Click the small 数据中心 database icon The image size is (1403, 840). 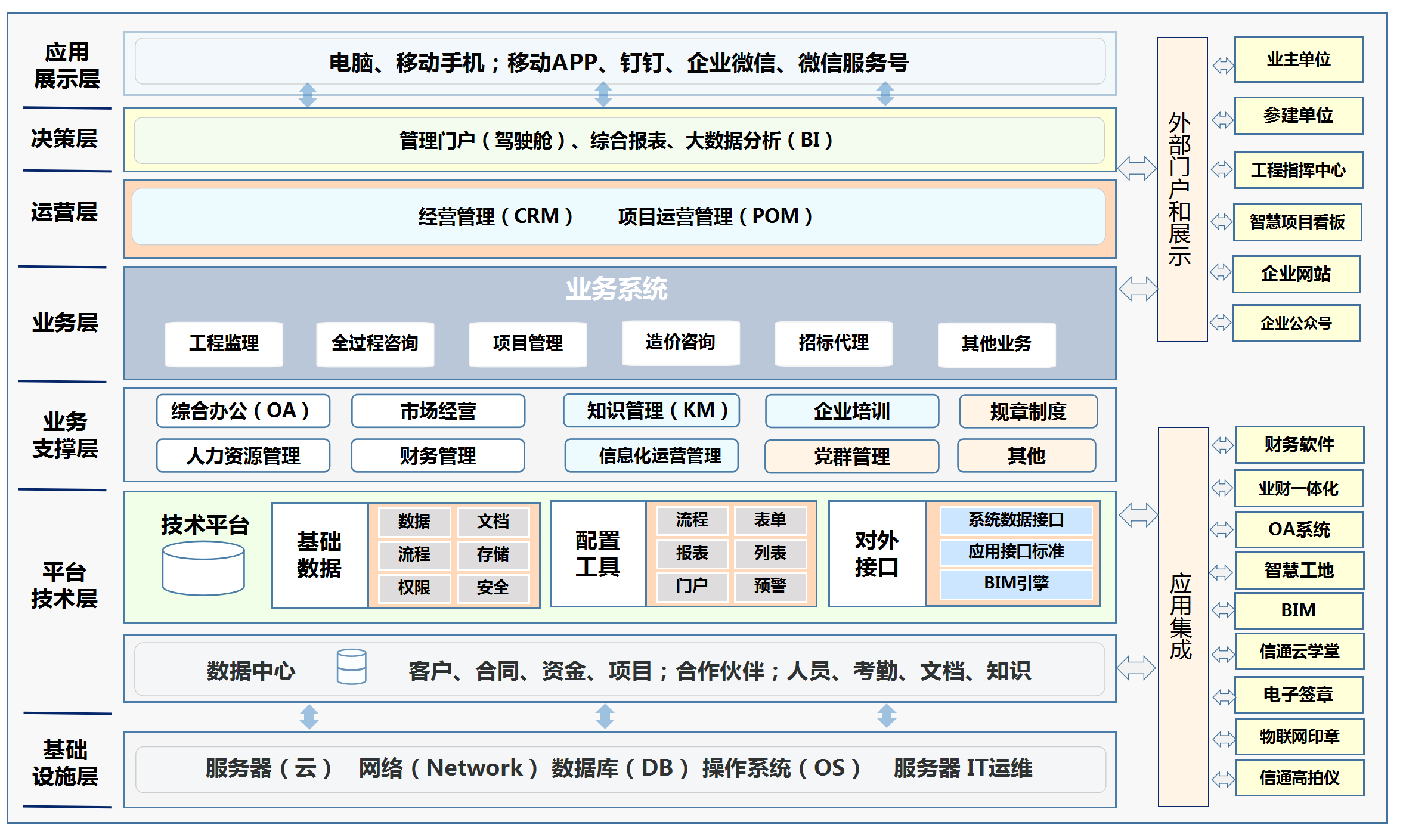[x=352, y=667]
